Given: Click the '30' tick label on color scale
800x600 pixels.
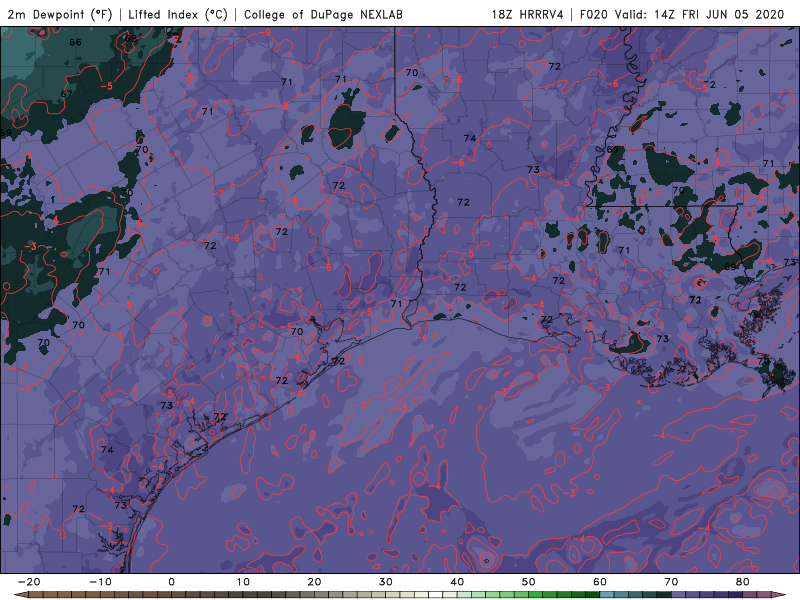Looking at the screenshot, I should (x=386, y=582).
